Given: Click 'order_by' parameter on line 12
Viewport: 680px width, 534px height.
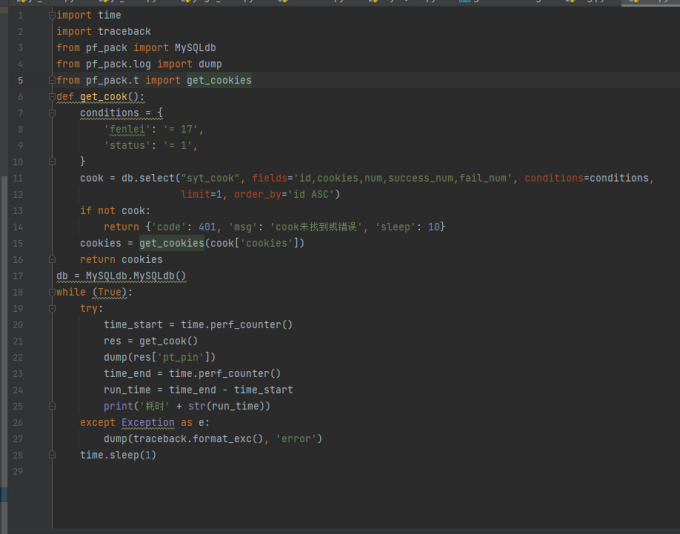Looking at the screenshot, I should (258, 194).
